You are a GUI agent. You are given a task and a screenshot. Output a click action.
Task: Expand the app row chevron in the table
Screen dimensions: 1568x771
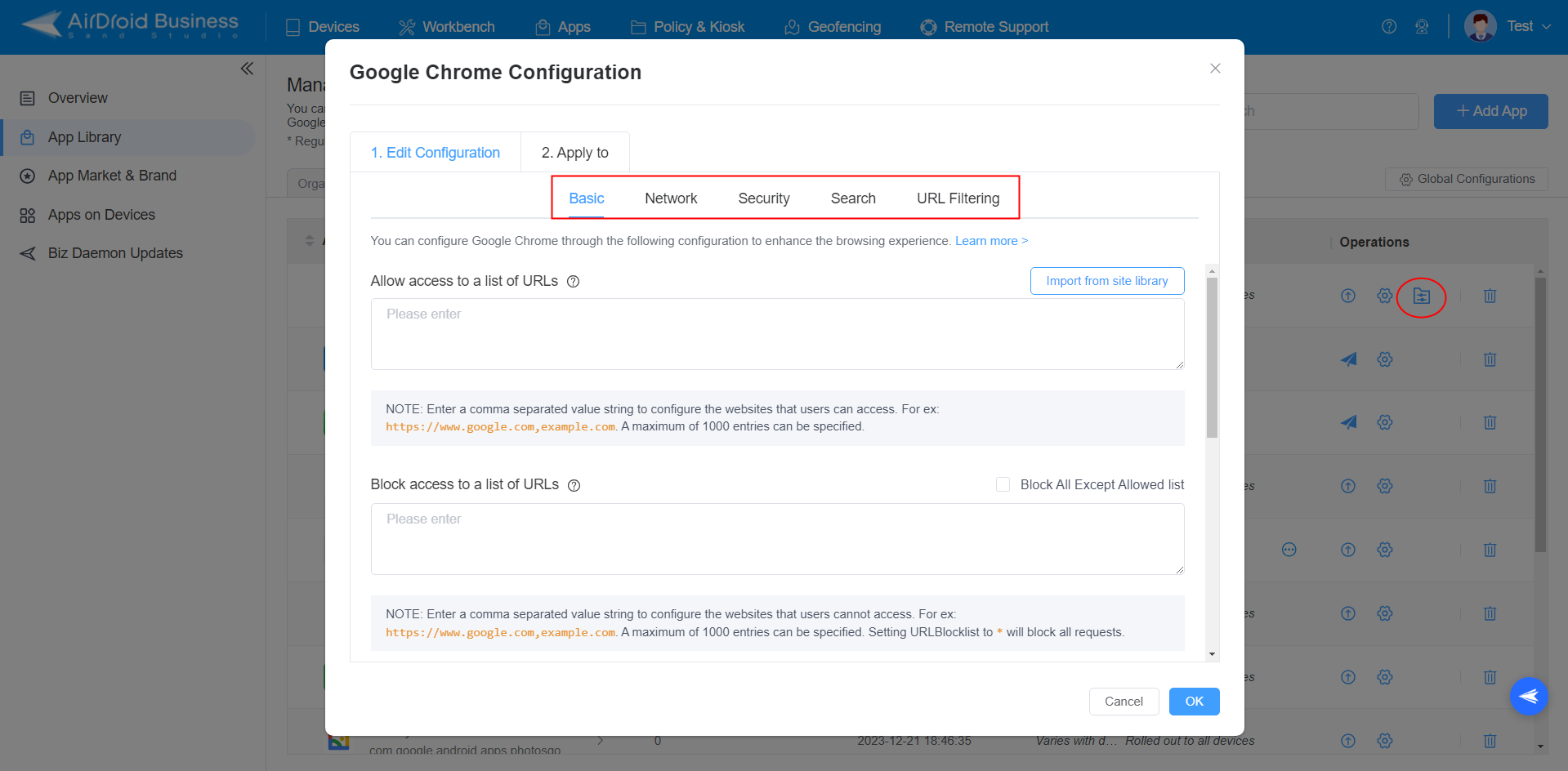pos(601,740)
